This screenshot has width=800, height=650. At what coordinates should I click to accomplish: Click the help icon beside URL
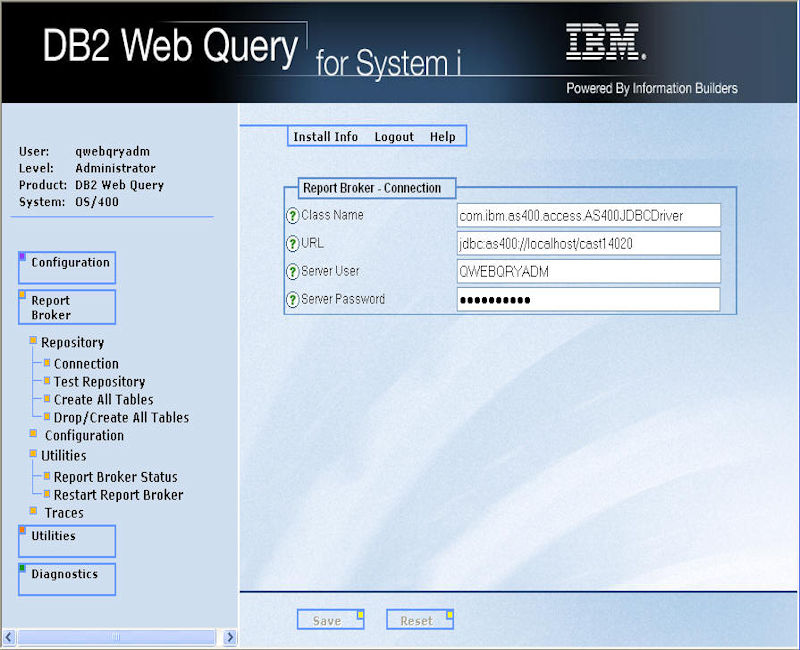(x=292, y=244)
